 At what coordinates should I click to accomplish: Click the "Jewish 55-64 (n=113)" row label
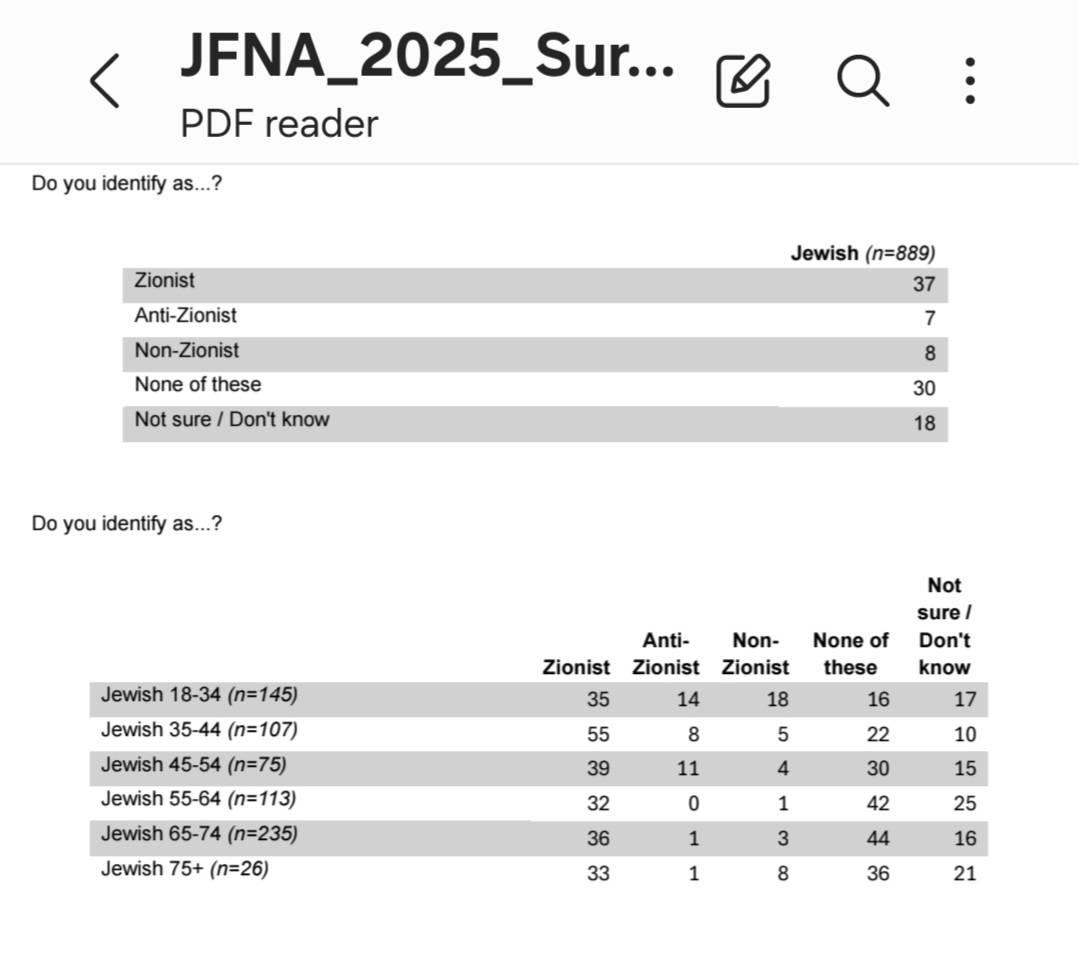[x=198, y=799]
